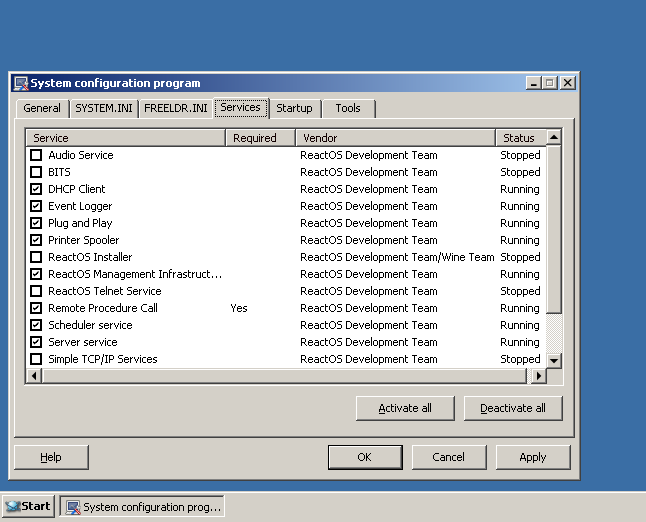The height and width of the screenshot is (522, 646).
Task: Open the SYSTEM.INI tab
Action: 104,108
